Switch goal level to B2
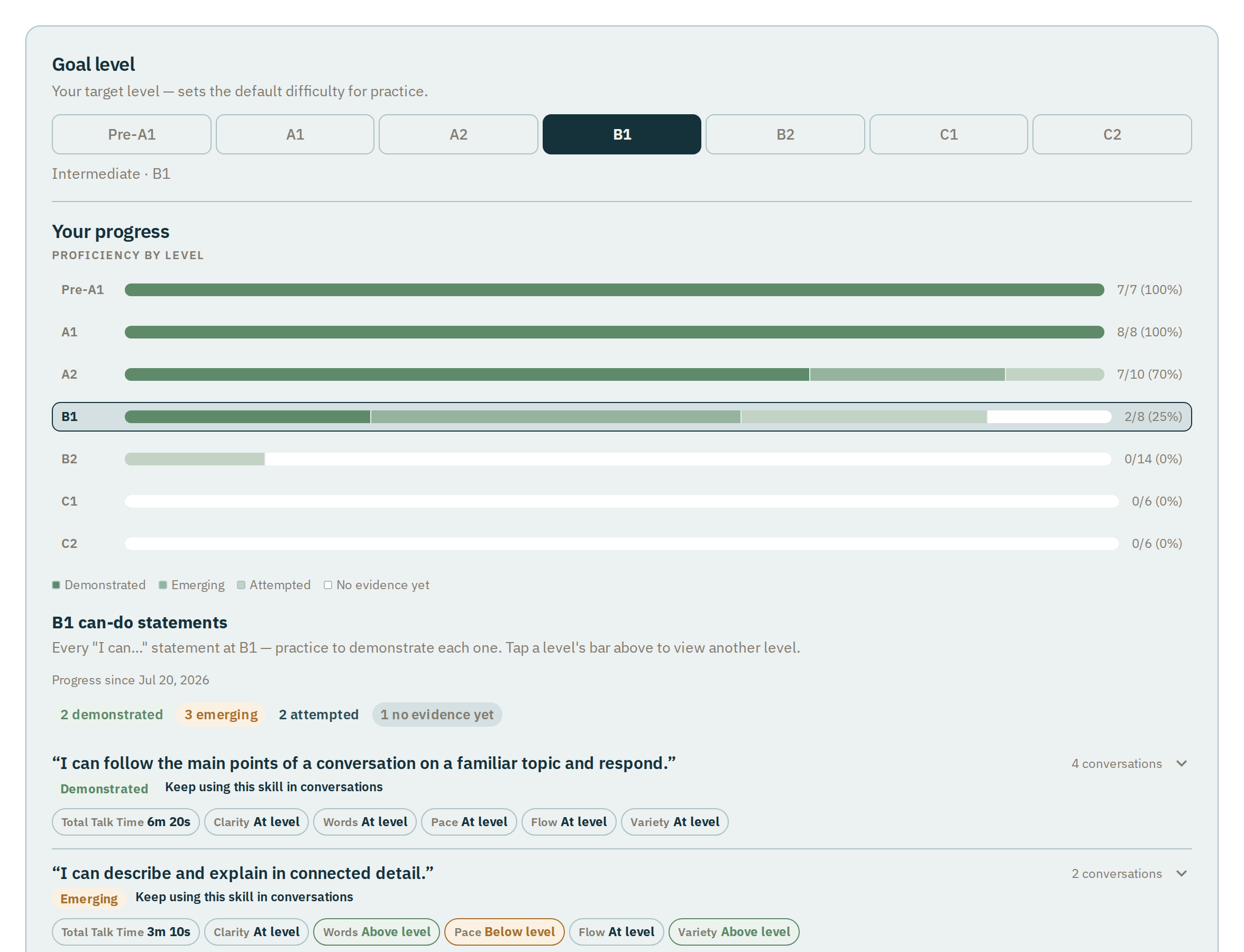 [785, 134]
